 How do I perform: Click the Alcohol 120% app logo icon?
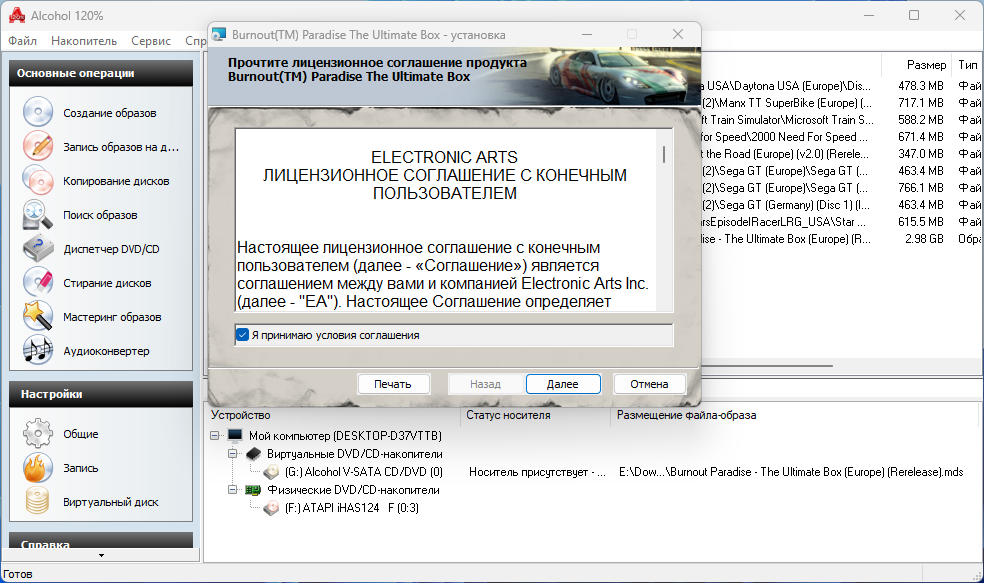[x=17, y=15]
